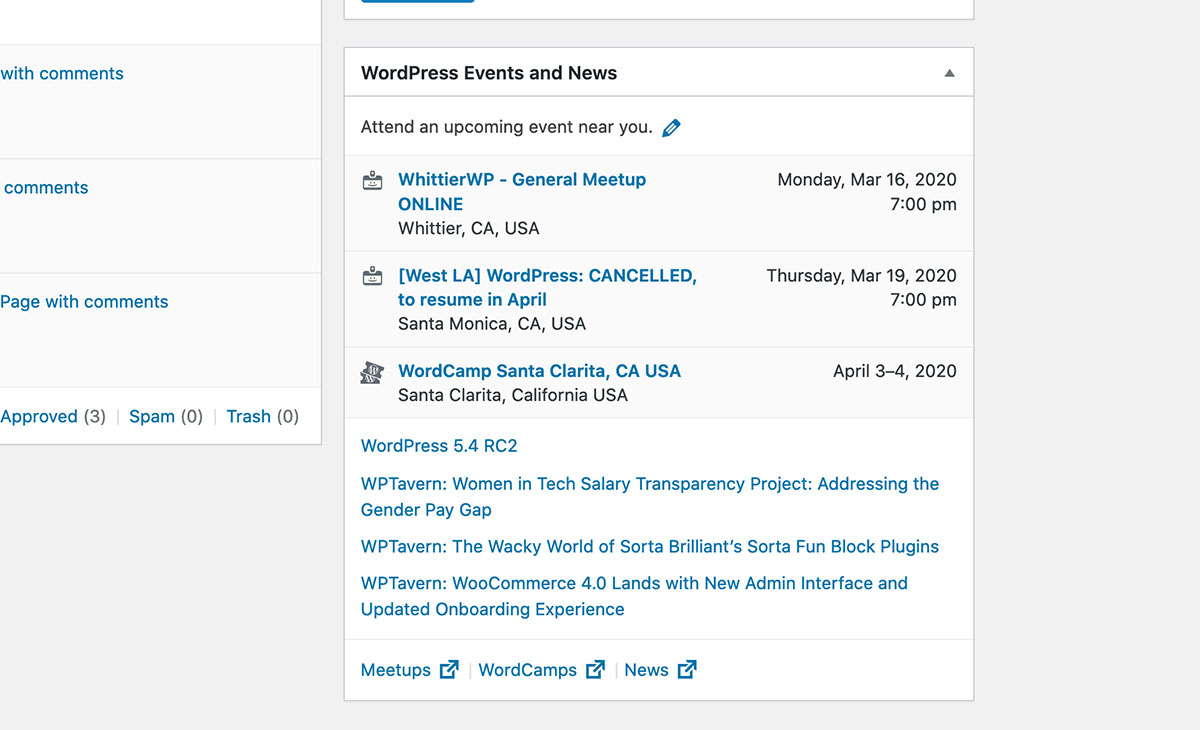The width and height of the screenshot is (1200, 730).
Task: Click the WordPress Events and News heading
Action: click(x=489, y=73)
